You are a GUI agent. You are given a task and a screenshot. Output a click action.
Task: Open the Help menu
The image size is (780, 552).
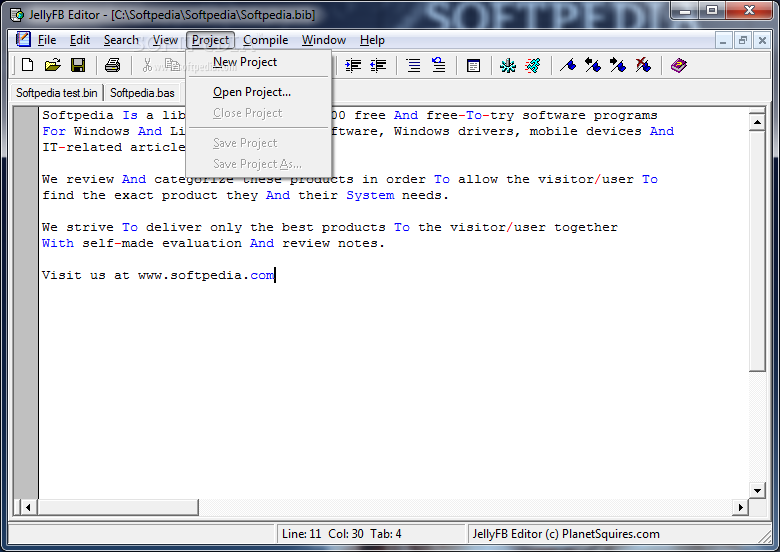(x=372, y=40)
